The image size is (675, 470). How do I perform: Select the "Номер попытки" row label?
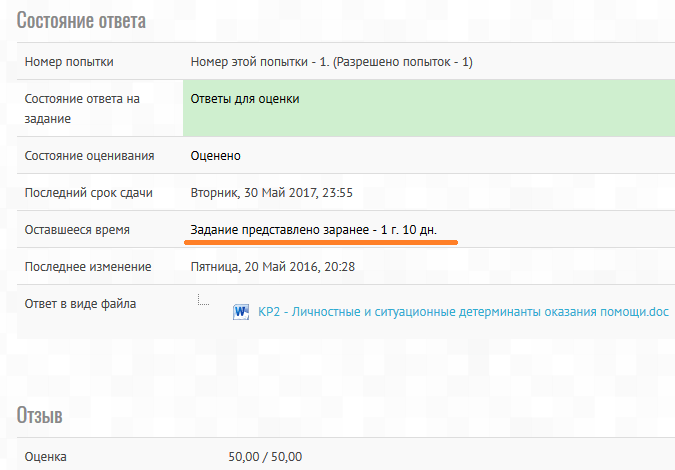(68, 62)
